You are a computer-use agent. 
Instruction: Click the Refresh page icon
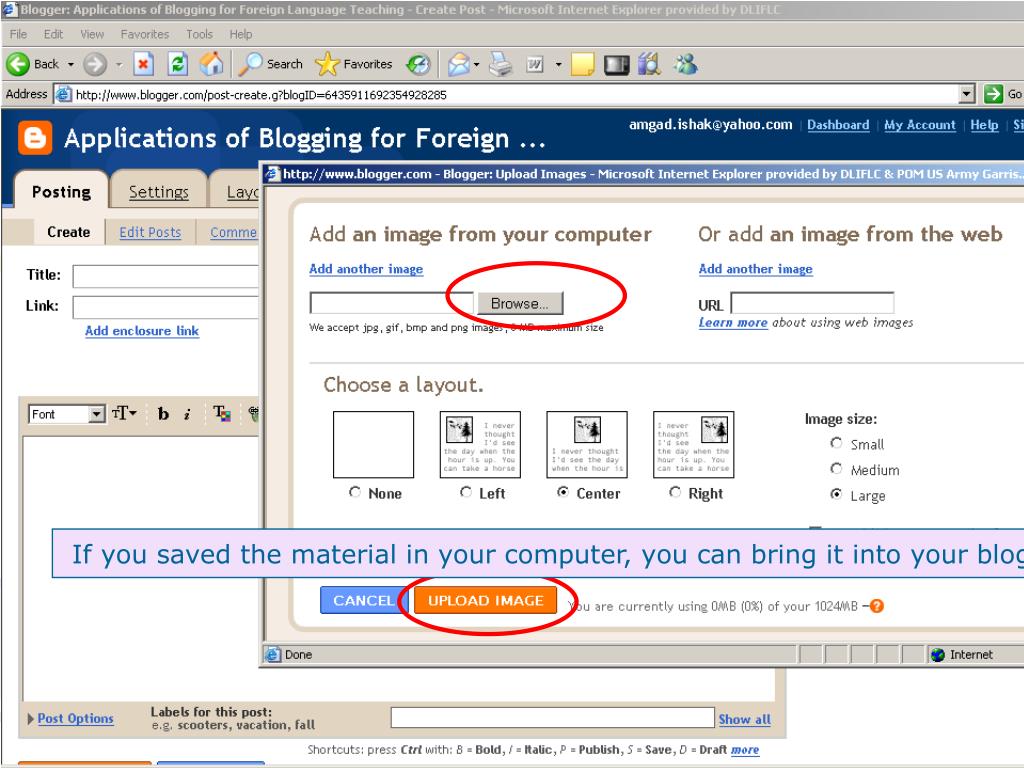178,64
